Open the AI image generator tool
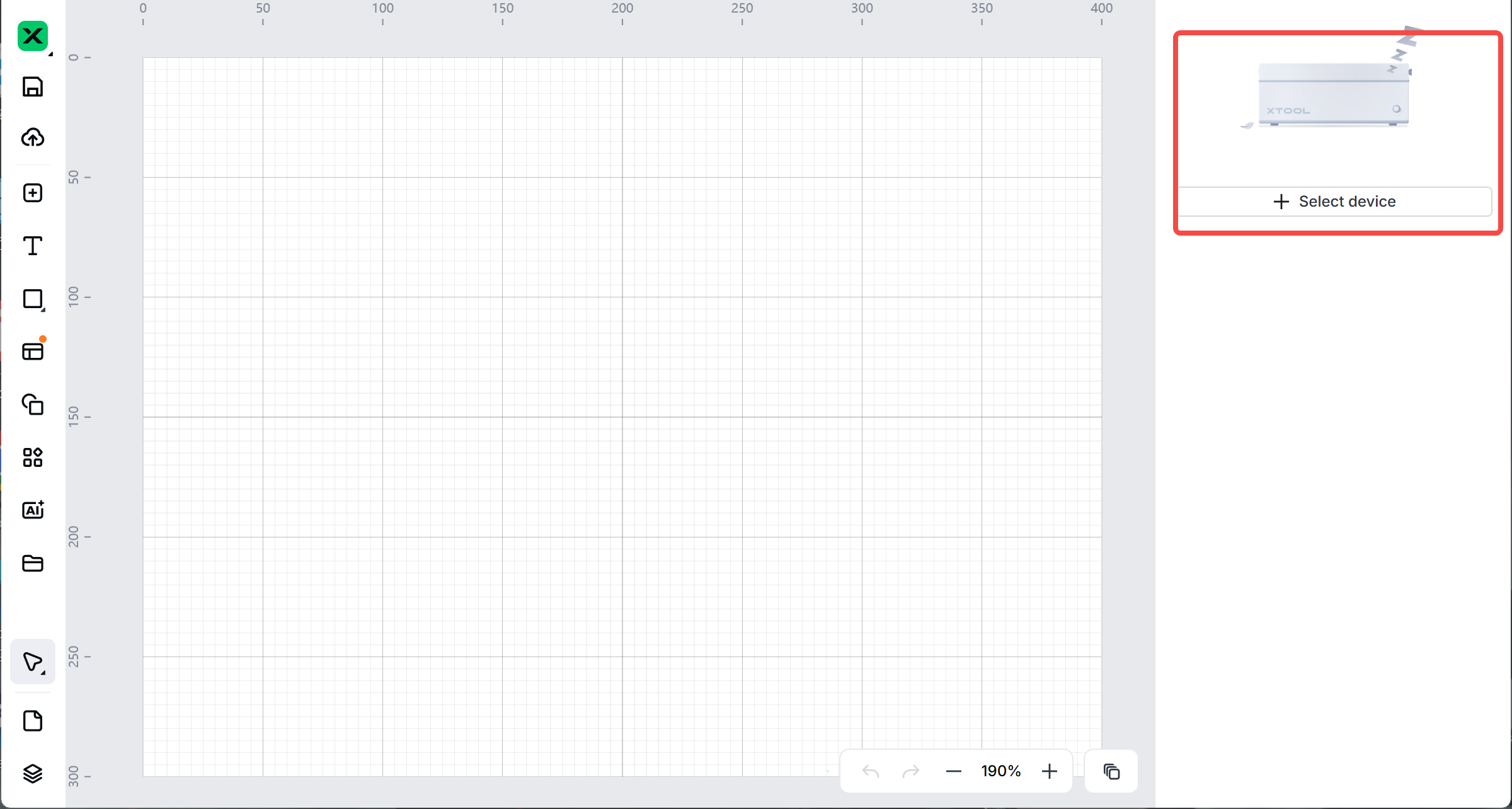The width and height of the screenshot is (1512, 809). (x=33, y=510)
